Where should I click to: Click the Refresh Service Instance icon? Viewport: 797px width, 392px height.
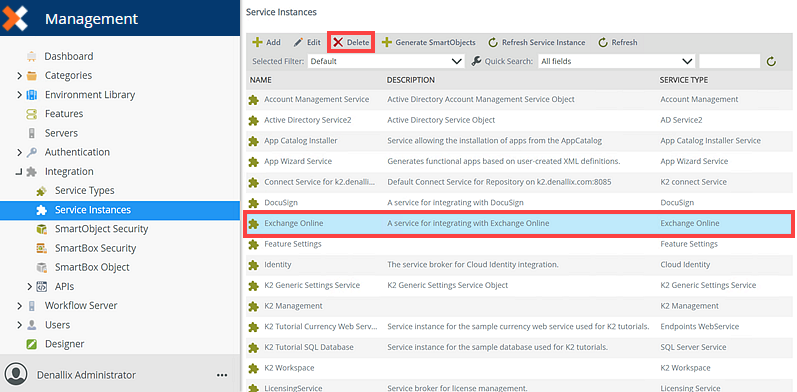[493, 43]
